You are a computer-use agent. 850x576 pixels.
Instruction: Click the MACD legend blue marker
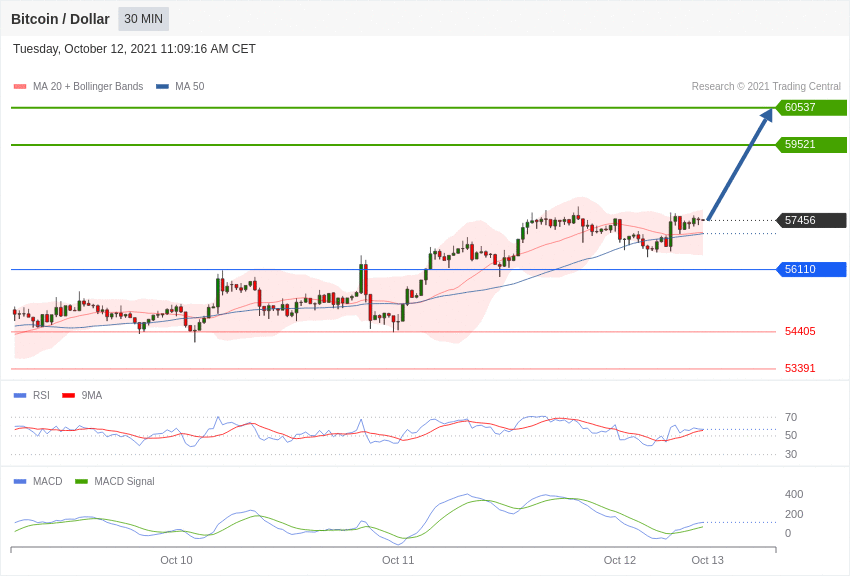click(20, 481)
